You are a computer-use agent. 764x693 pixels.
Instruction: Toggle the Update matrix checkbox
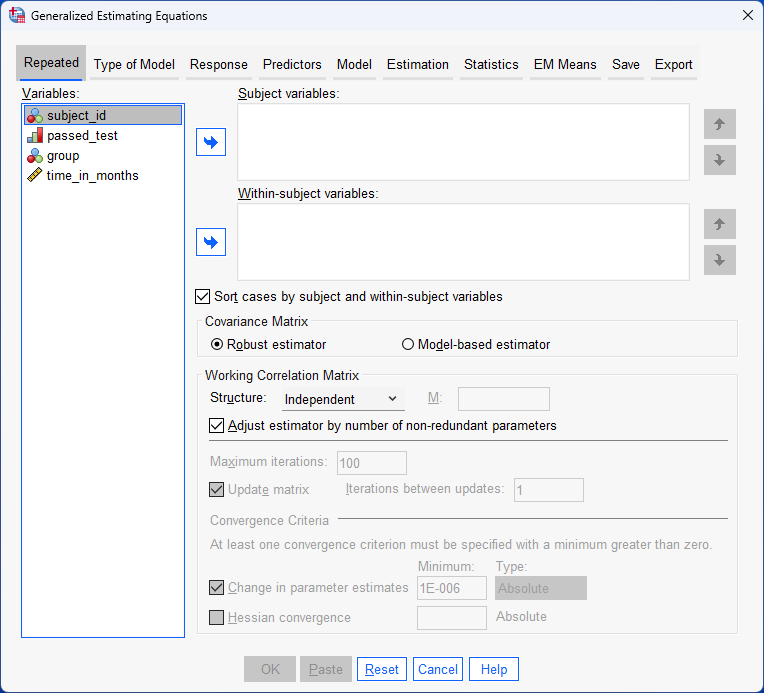[216, 489]
